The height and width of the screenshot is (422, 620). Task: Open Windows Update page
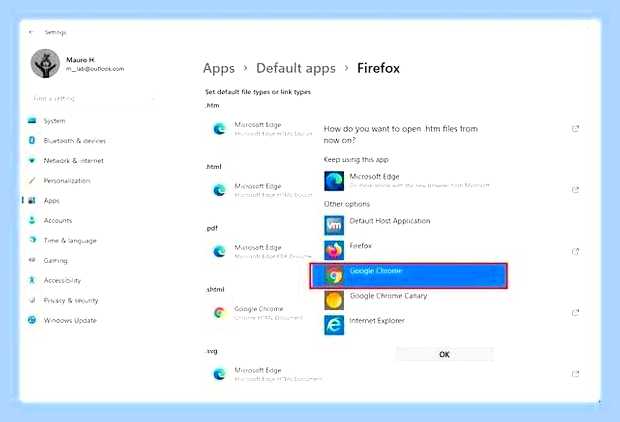(x=70, y=320)
